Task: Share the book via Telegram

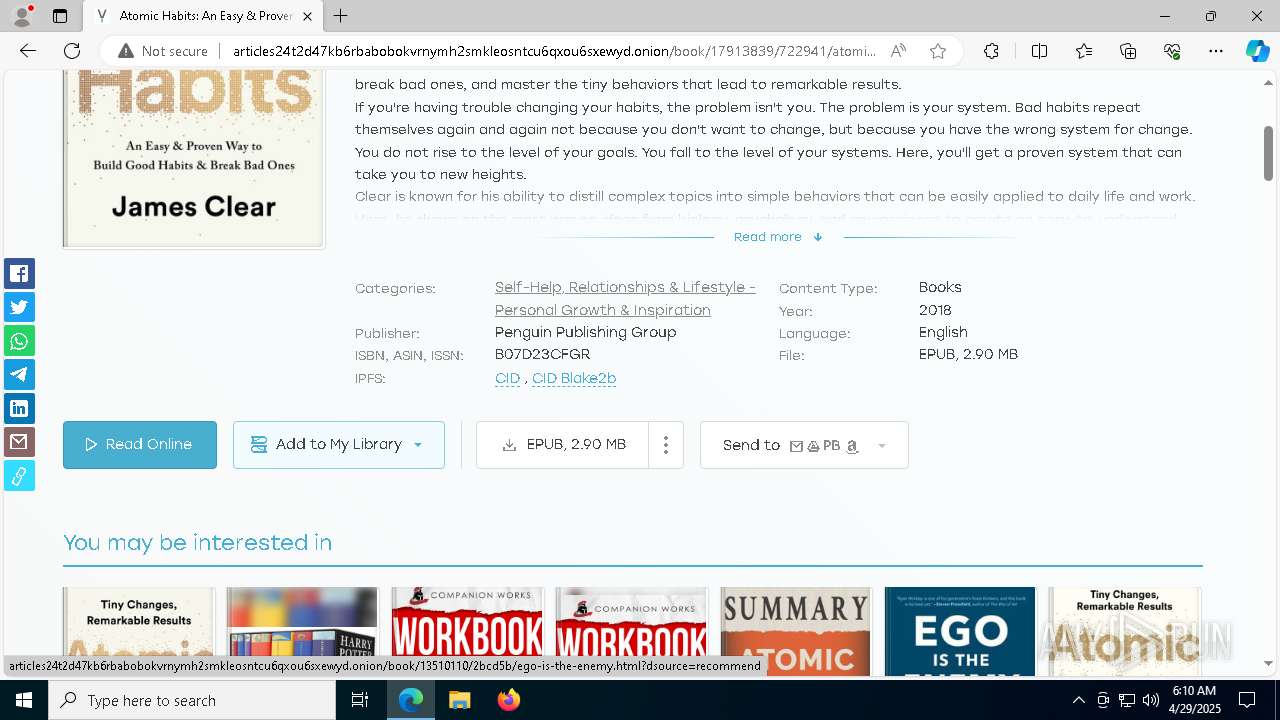Action: pyautogui.click(x=19, y=374)
